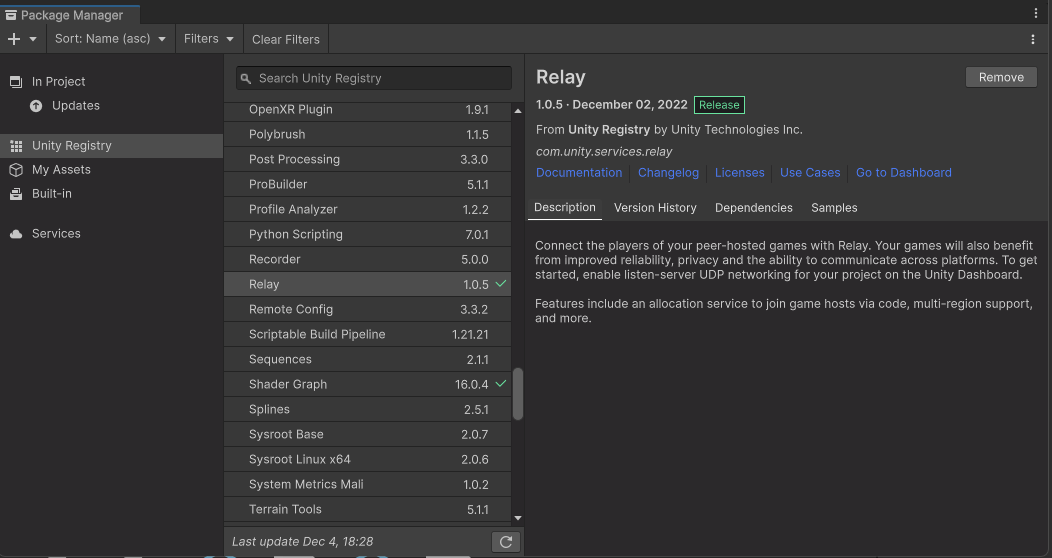Click the Package Manager window tab
The height and width of the screenshot is (558, 1052).
[70, 14]
